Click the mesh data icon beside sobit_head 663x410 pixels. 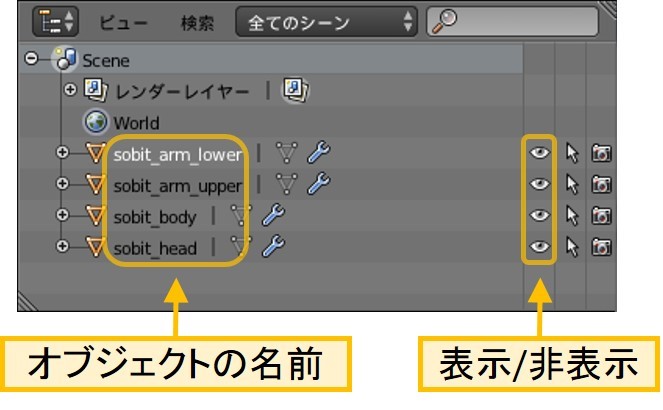click(x=241, y=246)
